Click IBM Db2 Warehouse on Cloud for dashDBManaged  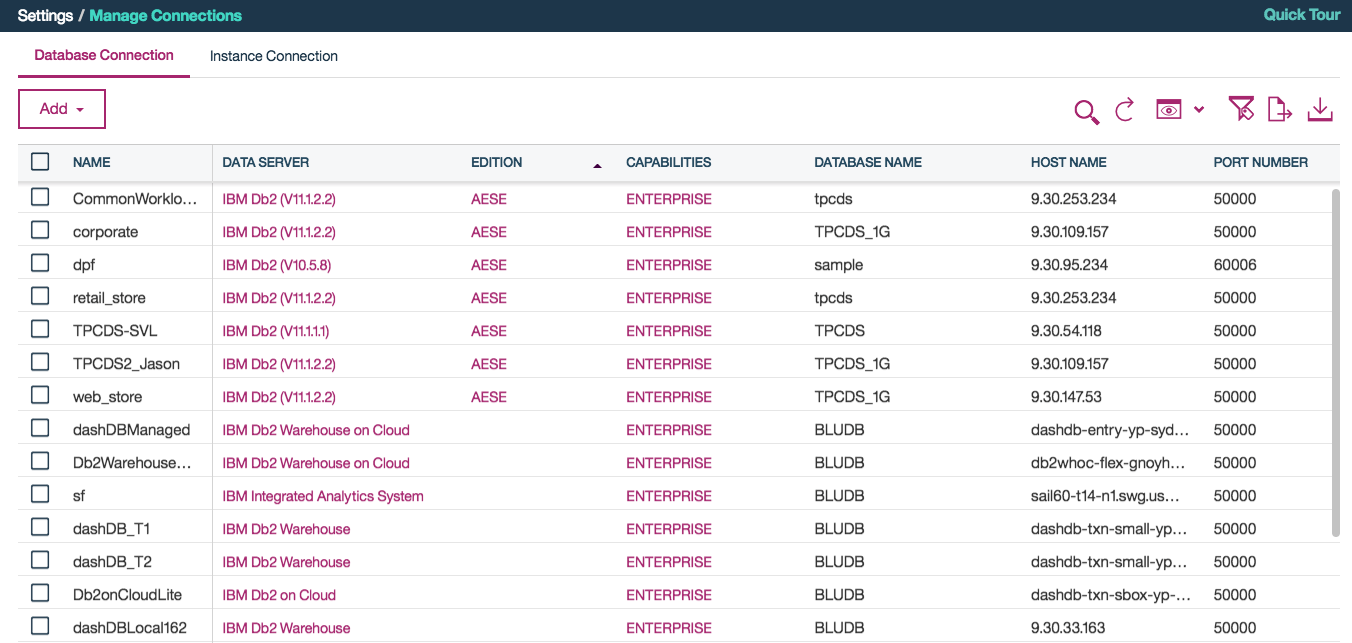pyautogui.click(x=316, y=430)
